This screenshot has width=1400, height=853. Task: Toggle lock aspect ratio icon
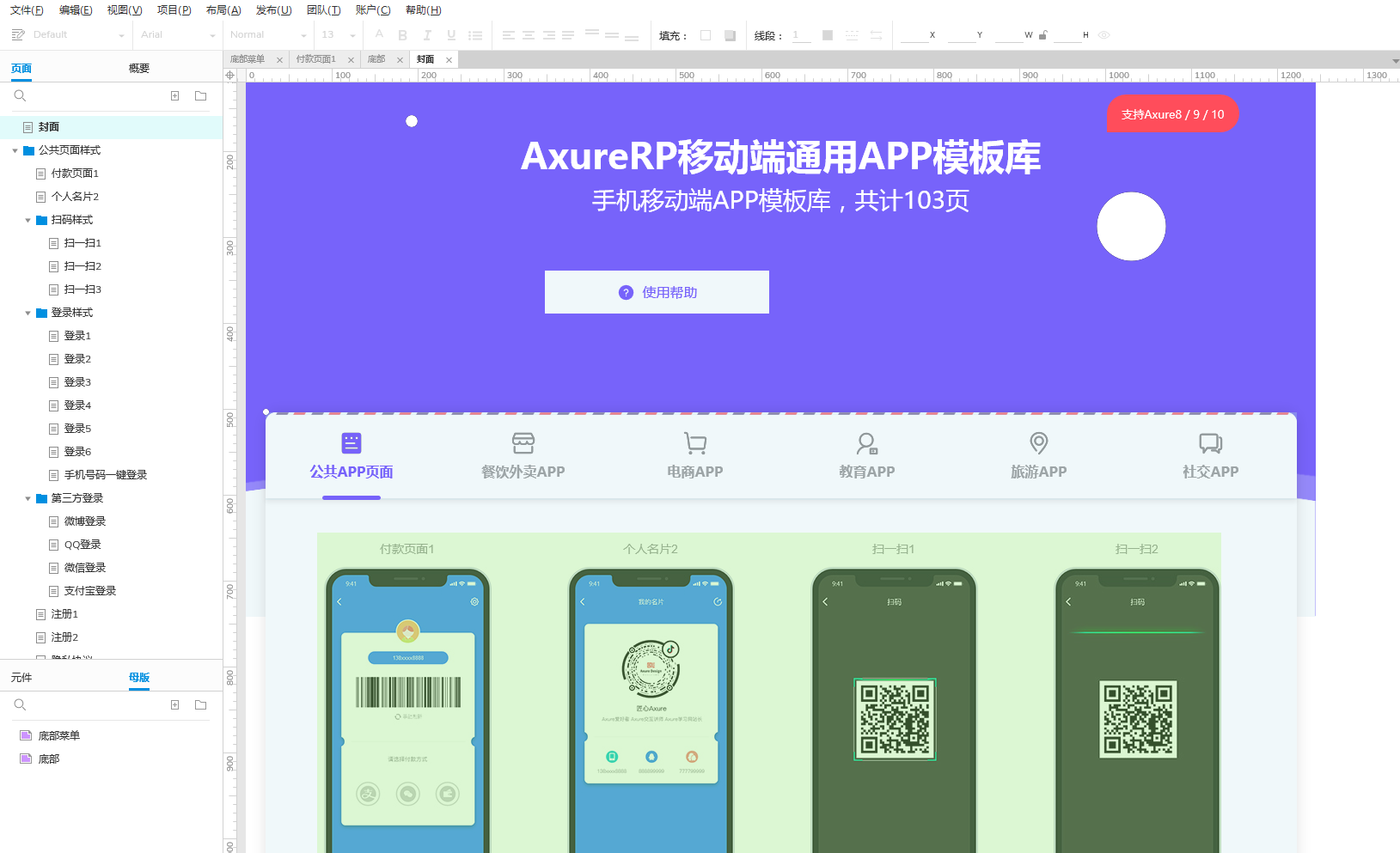tap(1043, 35)
